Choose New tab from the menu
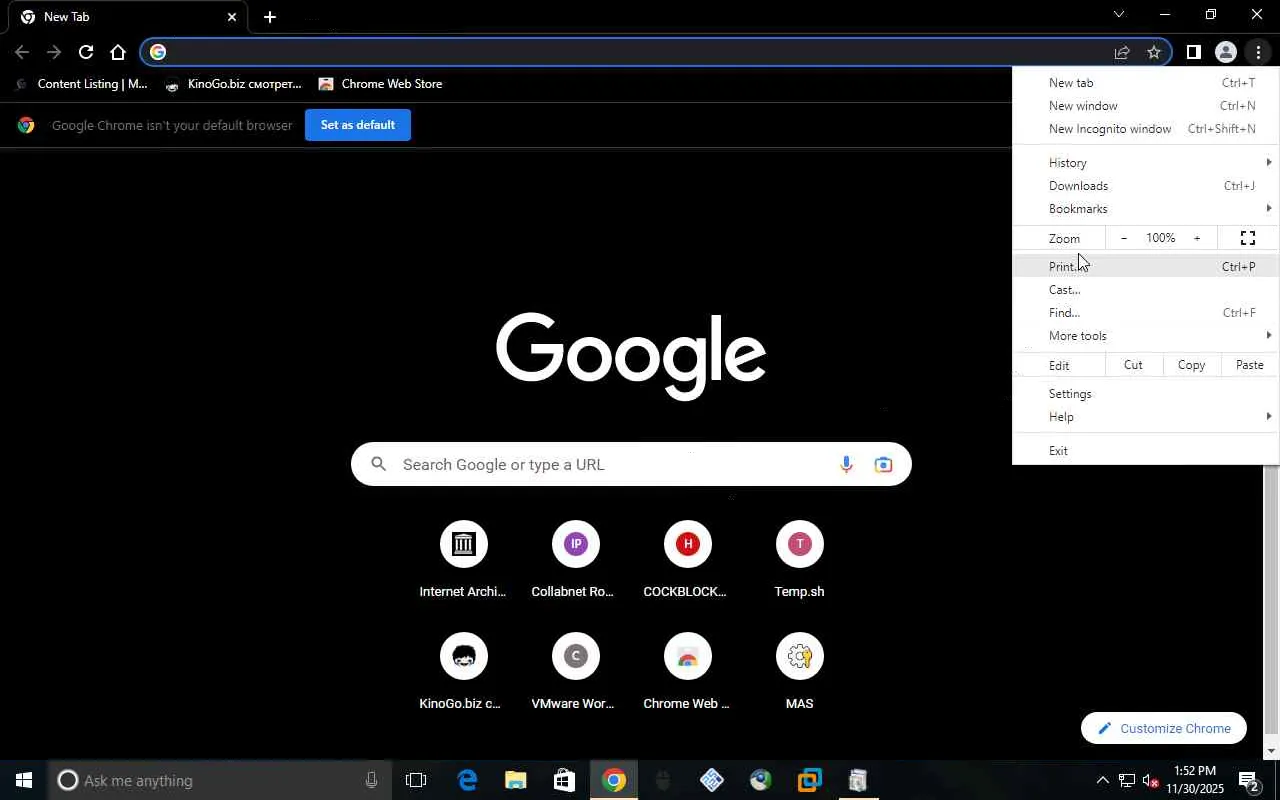 (x=1146, y=83)
